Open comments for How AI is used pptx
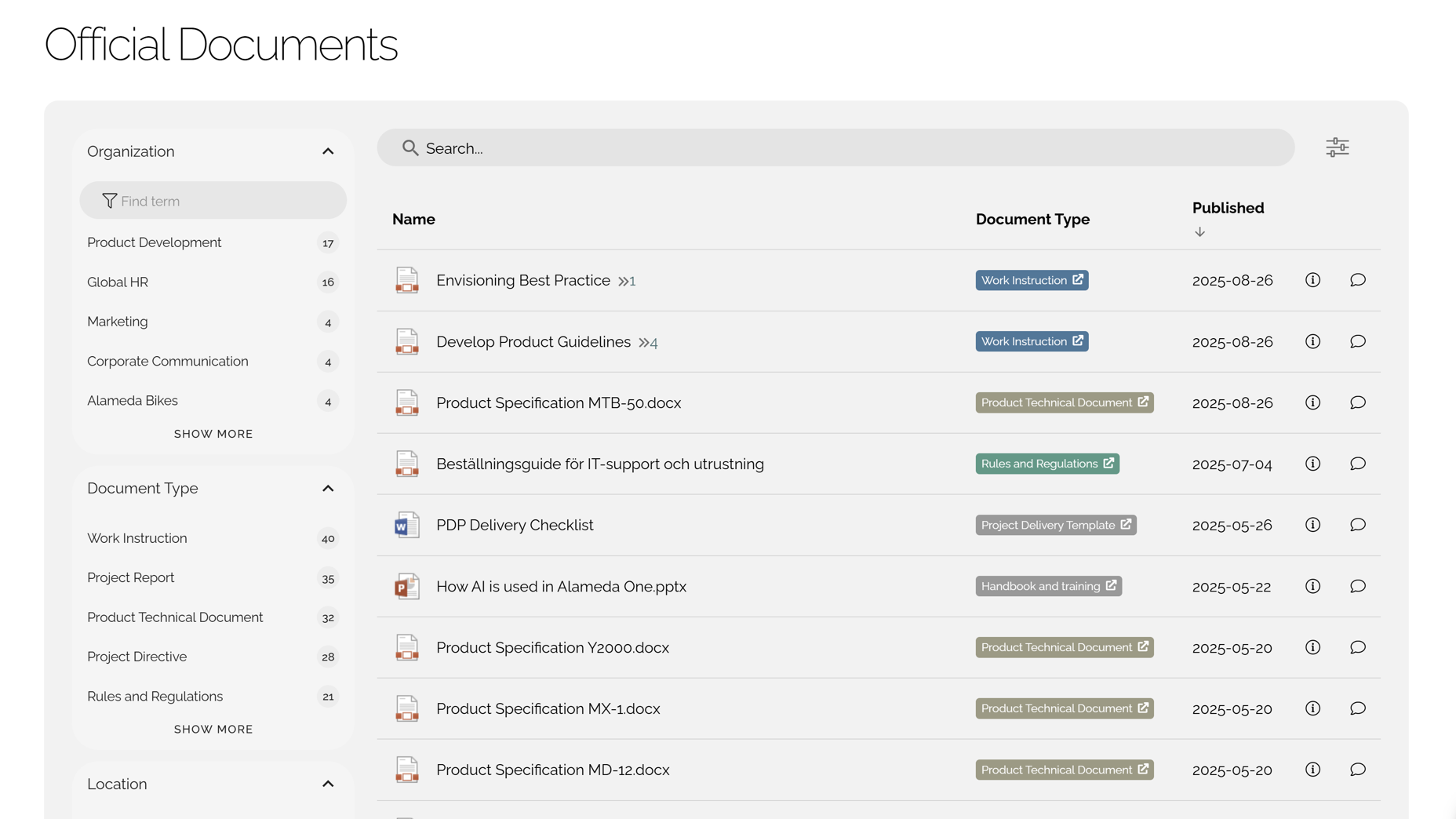Viewport: 1456px width, 819px height. [x=1358, y=586]
